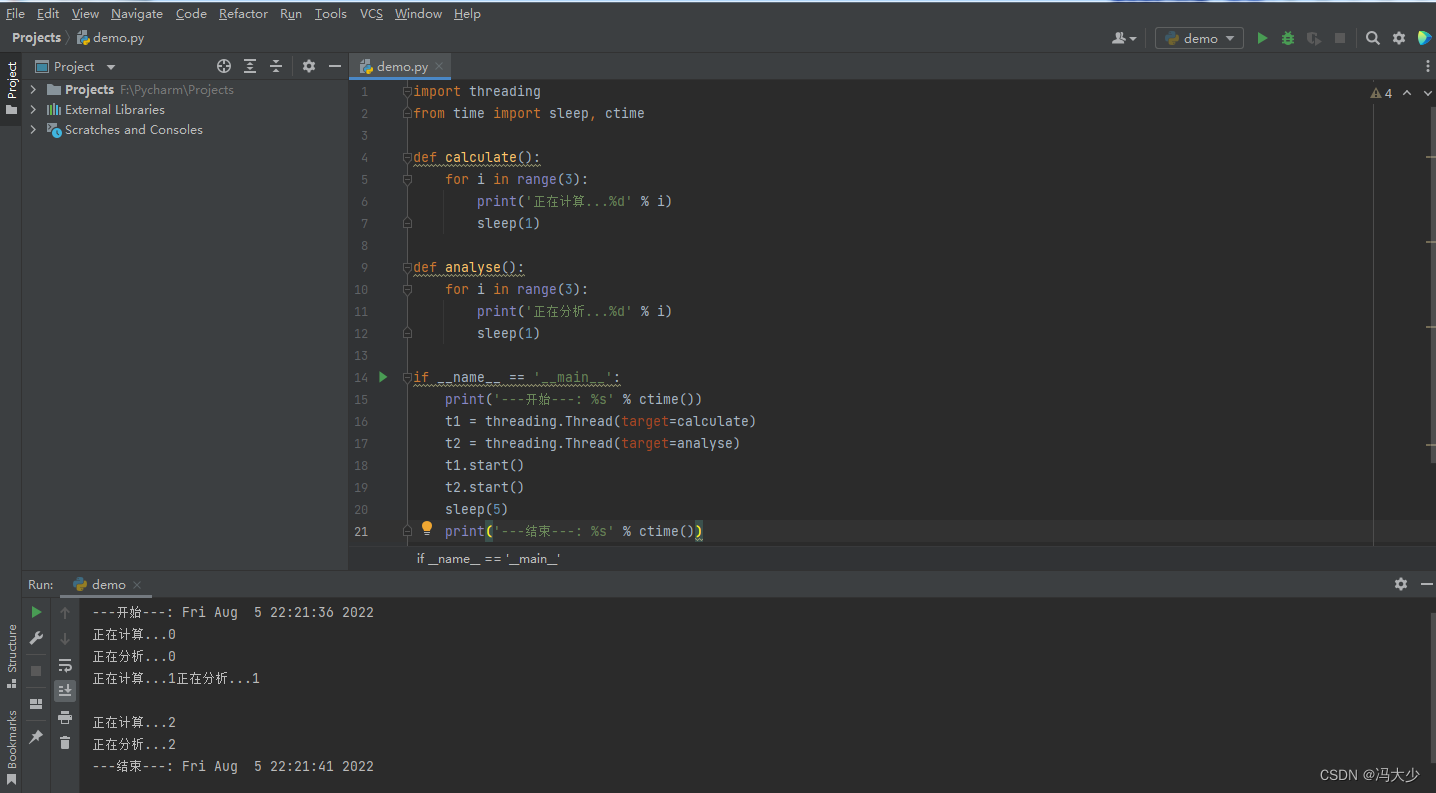1436x793 pixels.
Task: Collapse all in the Project panel
Action: pyautogui.click(x=276, y=66)
